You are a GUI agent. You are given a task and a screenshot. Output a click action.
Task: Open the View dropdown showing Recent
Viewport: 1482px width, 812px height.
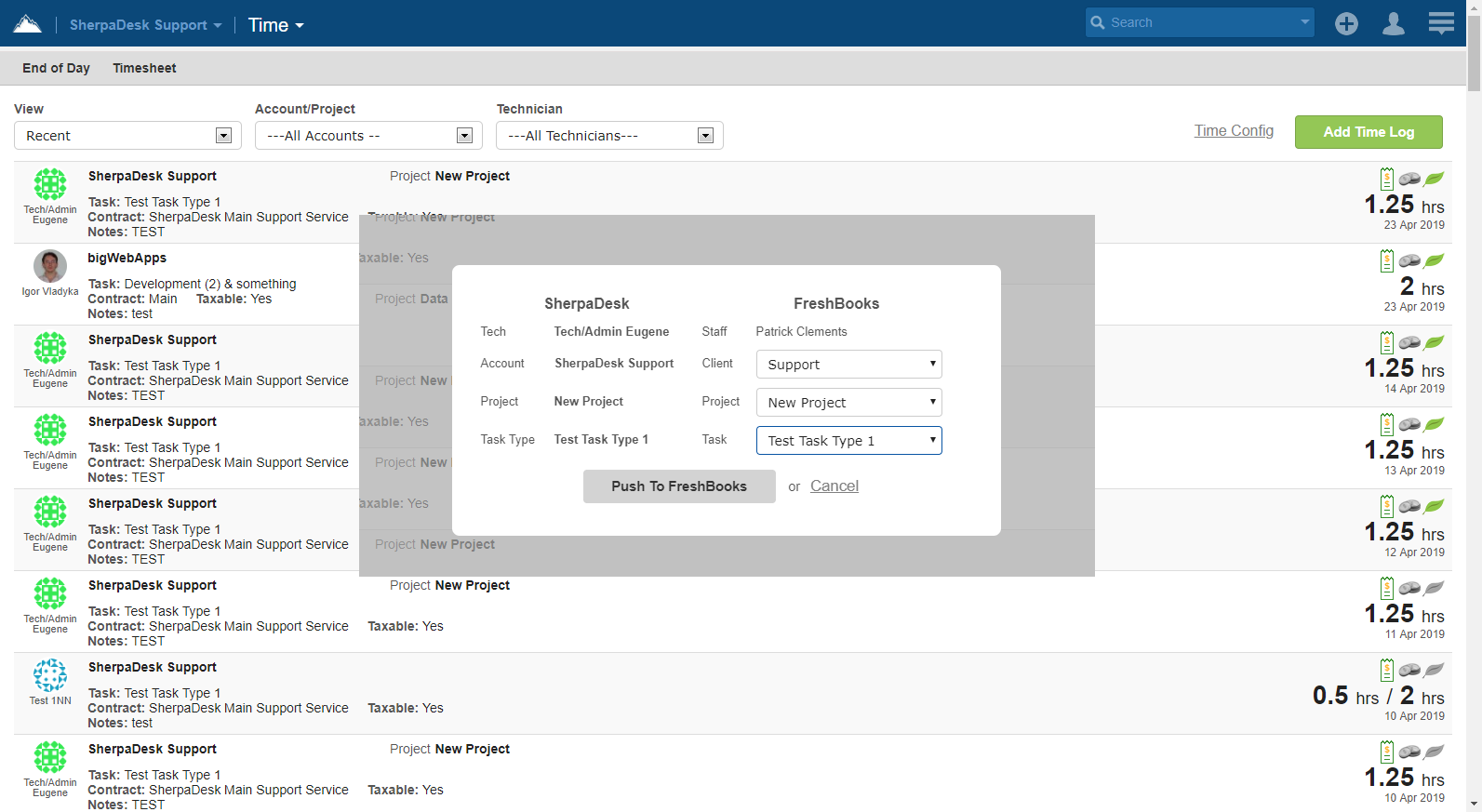tap(127, 136)
